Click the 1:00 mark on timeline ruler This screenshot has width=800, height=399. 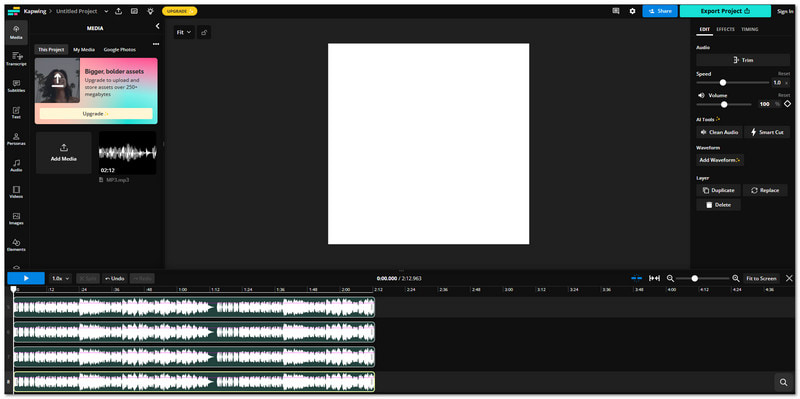point(182,289)
